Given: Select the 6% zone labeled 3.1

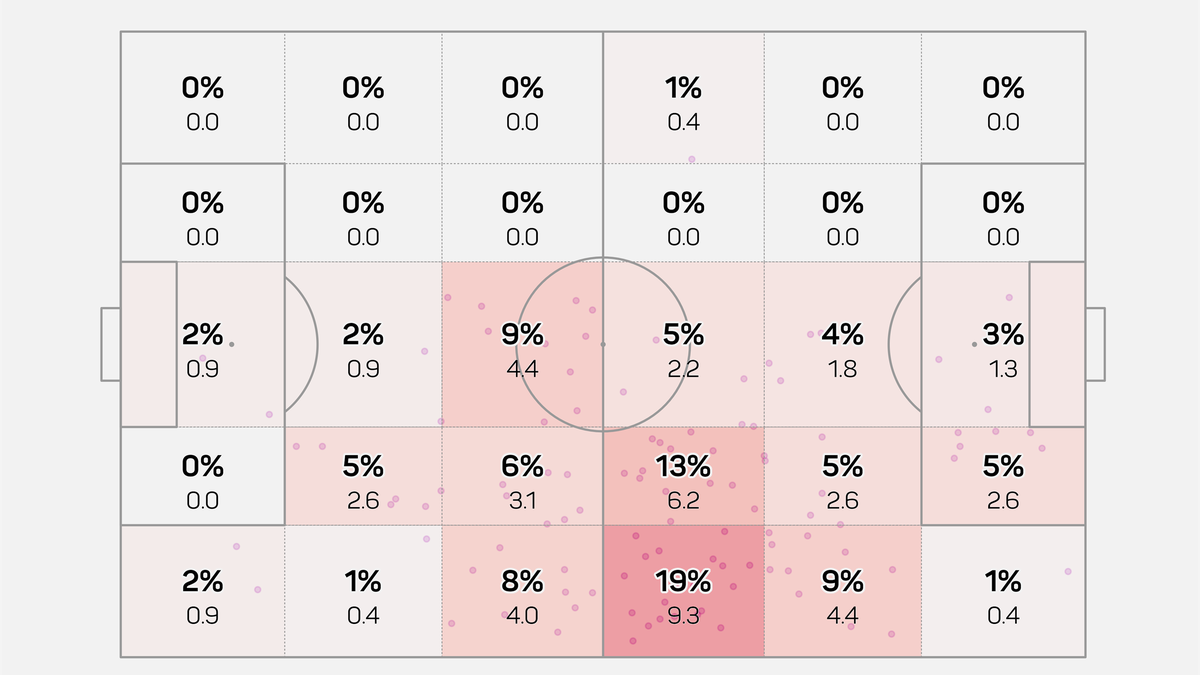Looking at the screenshot, I should click(x=522, y=476).
